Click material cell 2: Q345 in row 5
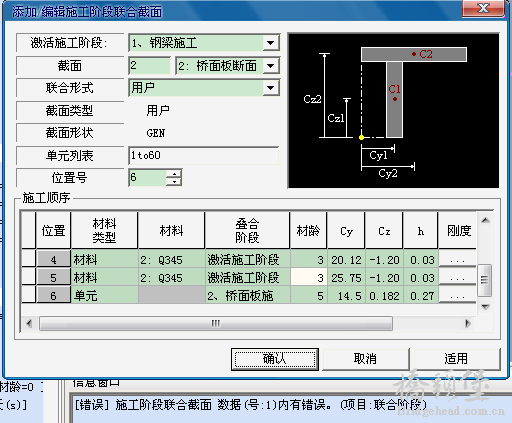The image size is (512, 423). coord(172,277)
